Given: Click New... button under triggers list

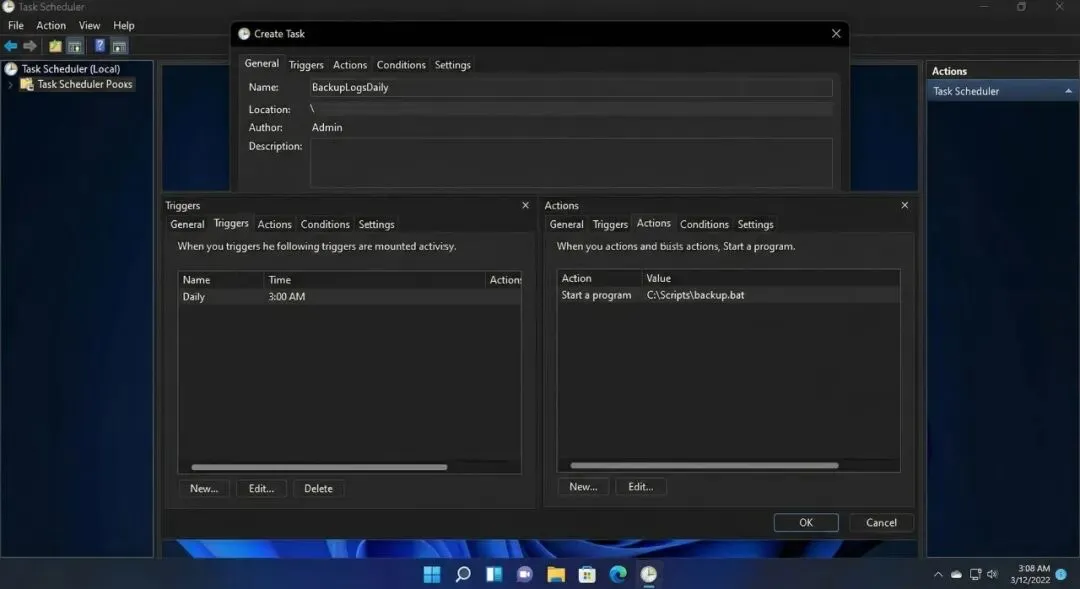Looking at the screenshot, I should click(204, 488).
